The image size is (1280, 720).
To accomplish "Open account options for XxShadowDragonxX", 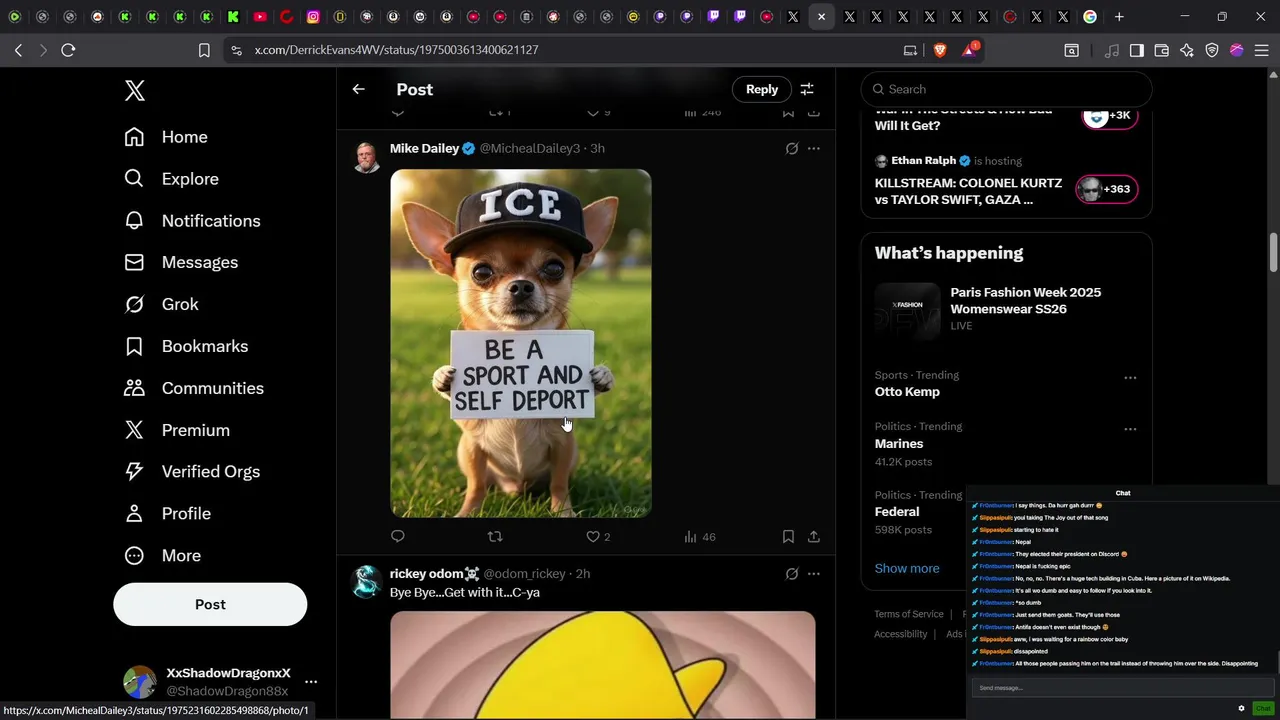I will coord(311,682).
